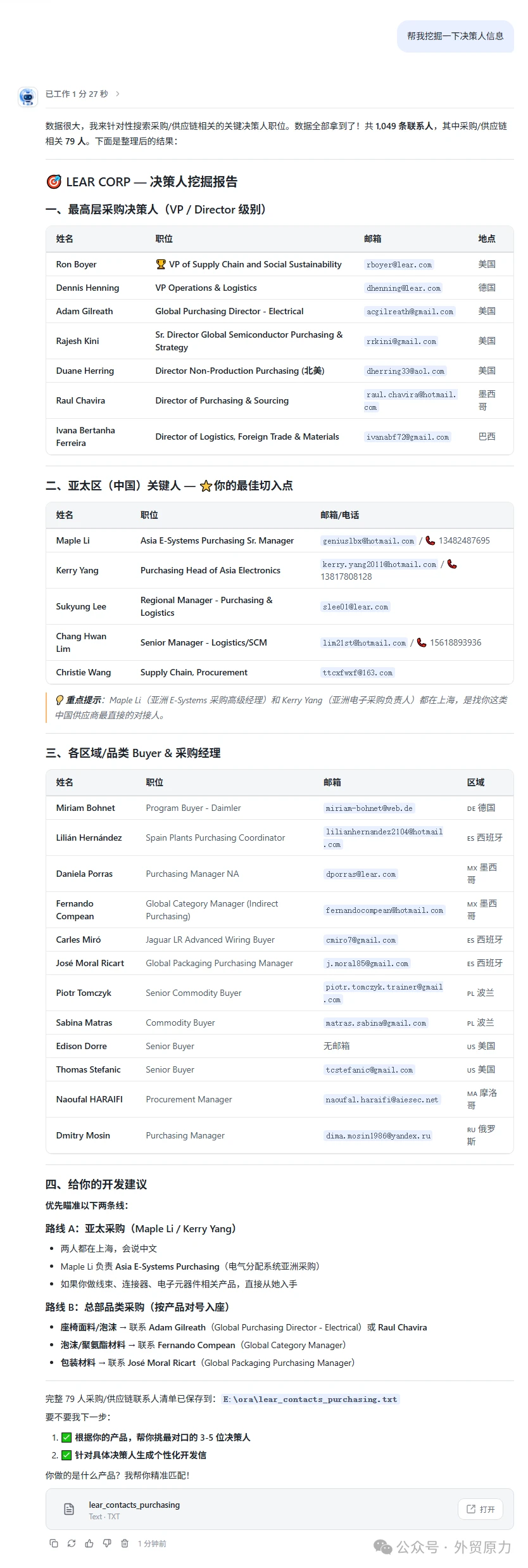528x1568 pixels.
Task: Click email dima.mosin1986@yandex.ru
Action: click(378, 1136)
